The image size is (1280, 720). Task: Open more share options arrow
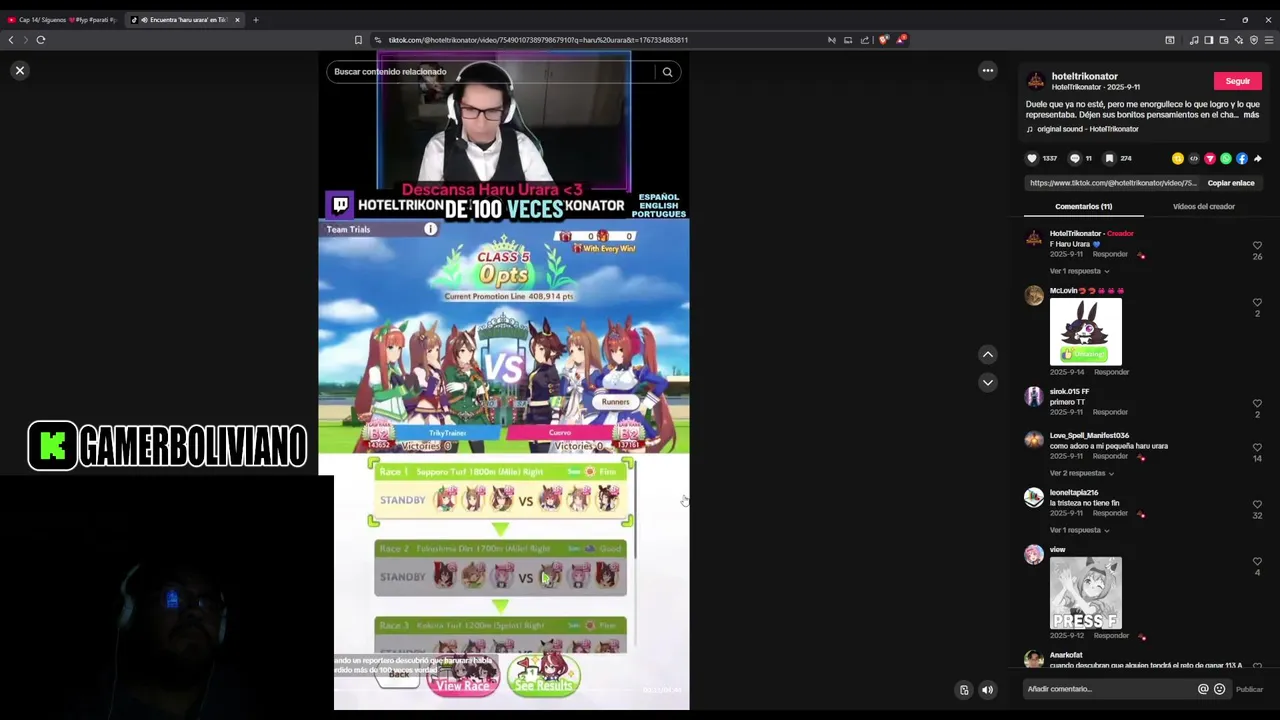[x=1257, y=158]
